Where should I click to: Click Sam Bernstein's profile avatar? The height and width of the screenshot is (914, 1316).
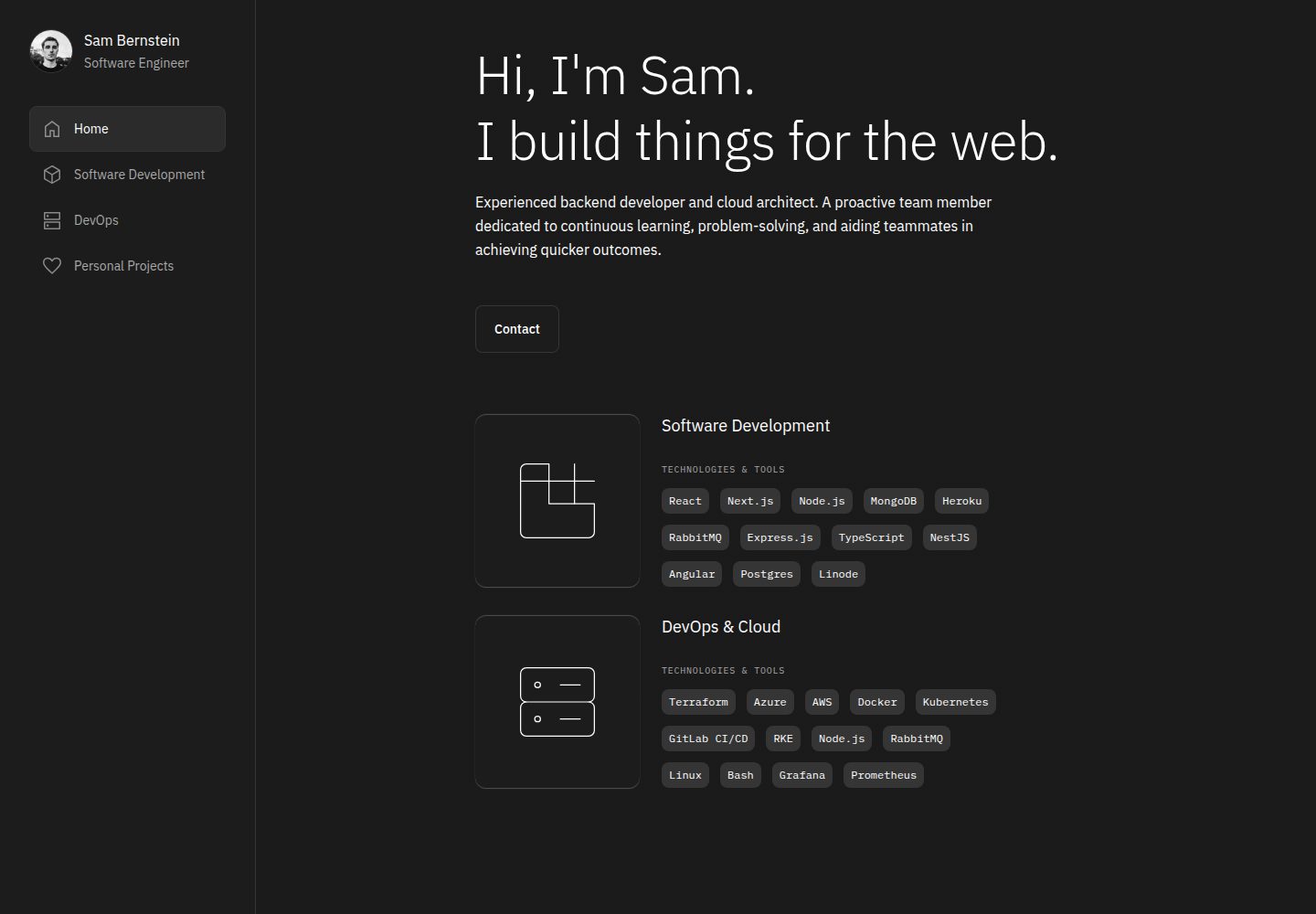[x=51, y=51]
